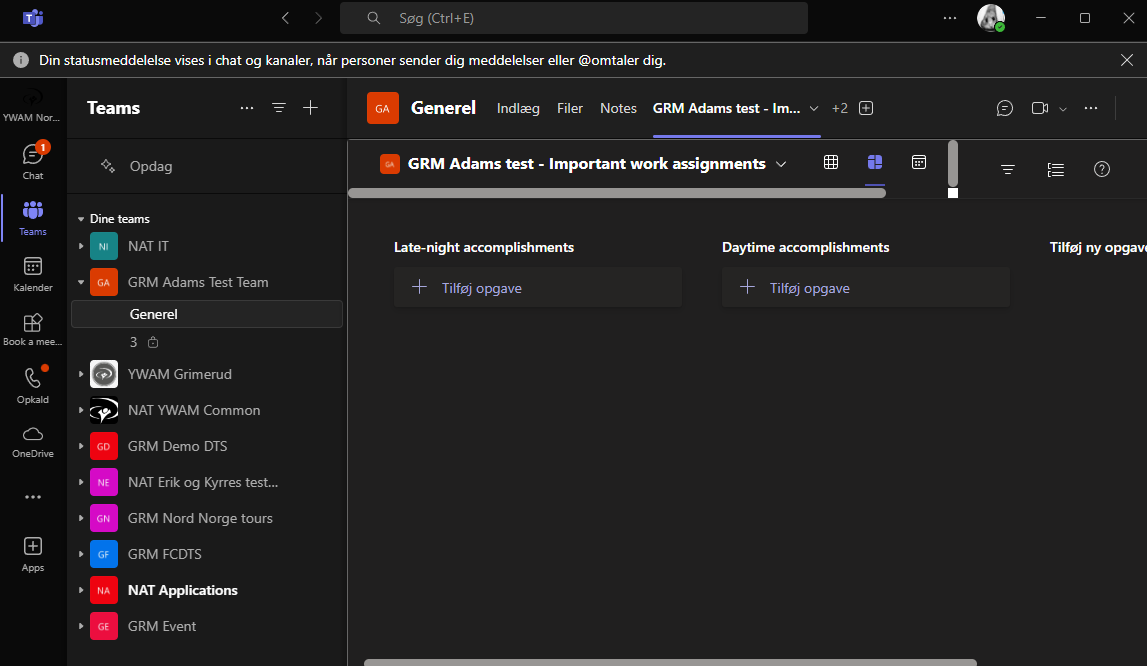The image size is (1147, 666).
Task: Open the Chat section in the sidebar
Action: pyautogui.click(x=33, y=161)
